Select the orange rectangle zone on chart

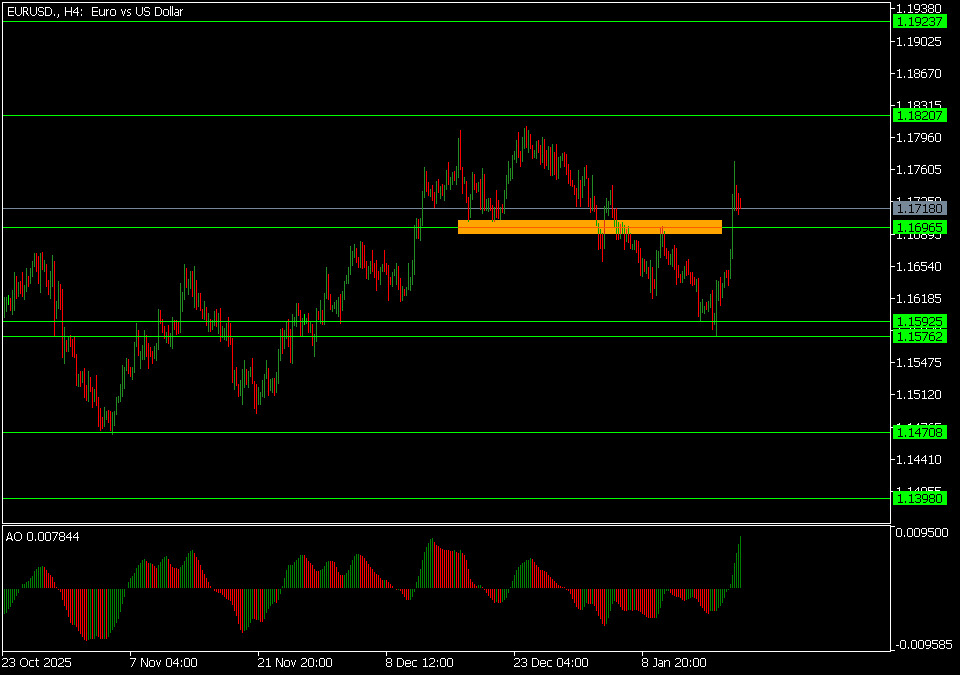point(589,227)
